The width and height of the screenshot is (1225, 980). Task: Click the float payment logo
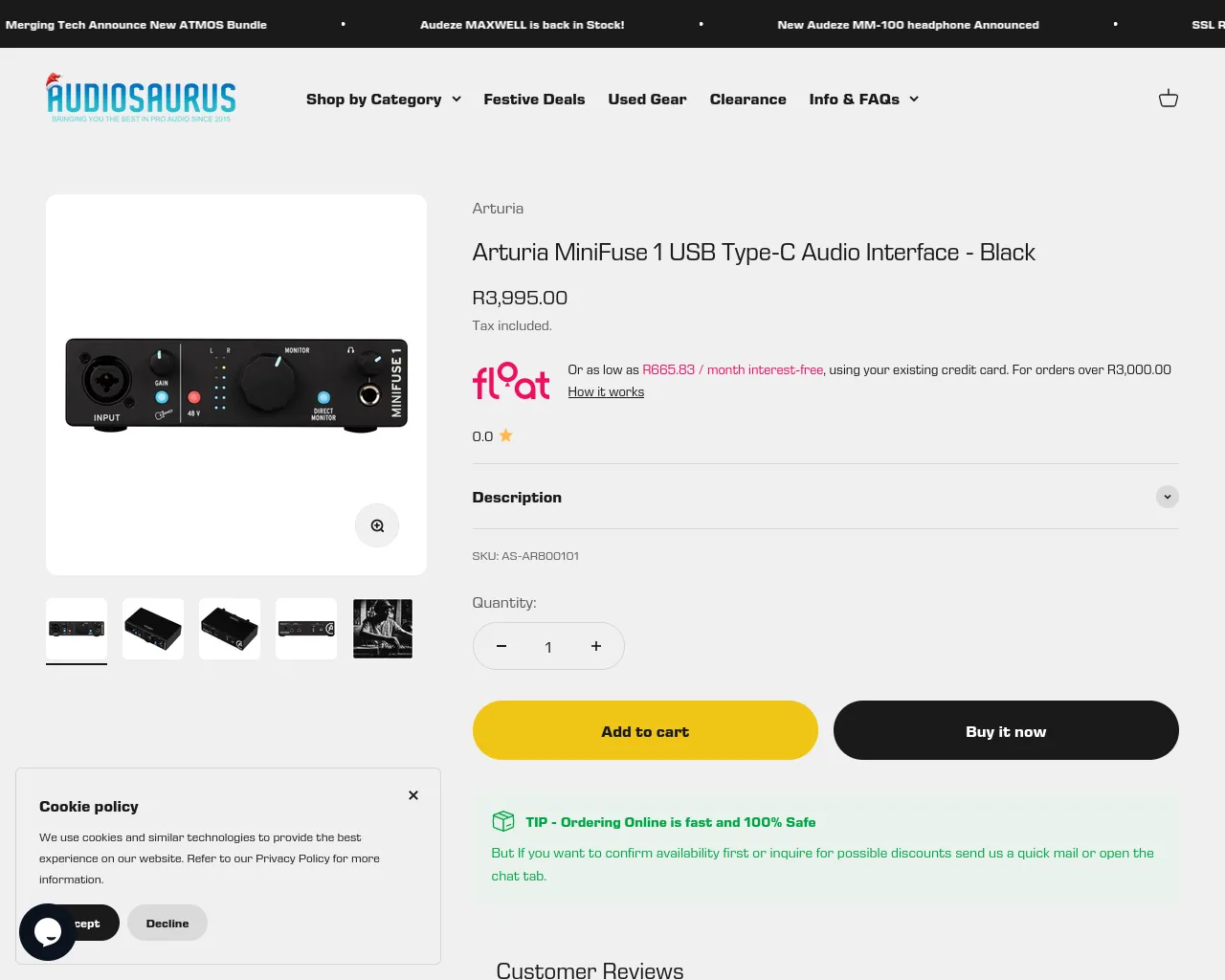click(x=511, y=381)
